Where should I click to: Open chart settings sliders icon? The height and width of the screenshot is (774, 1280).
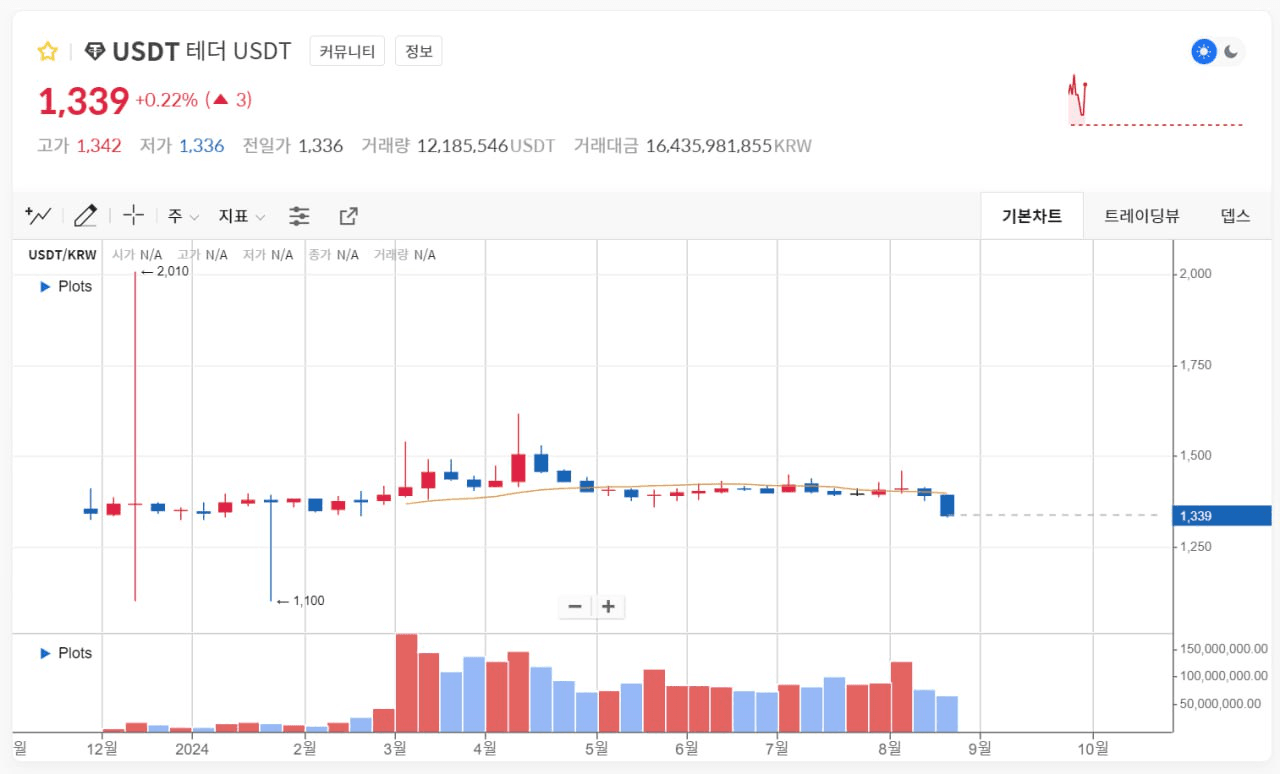299,216
